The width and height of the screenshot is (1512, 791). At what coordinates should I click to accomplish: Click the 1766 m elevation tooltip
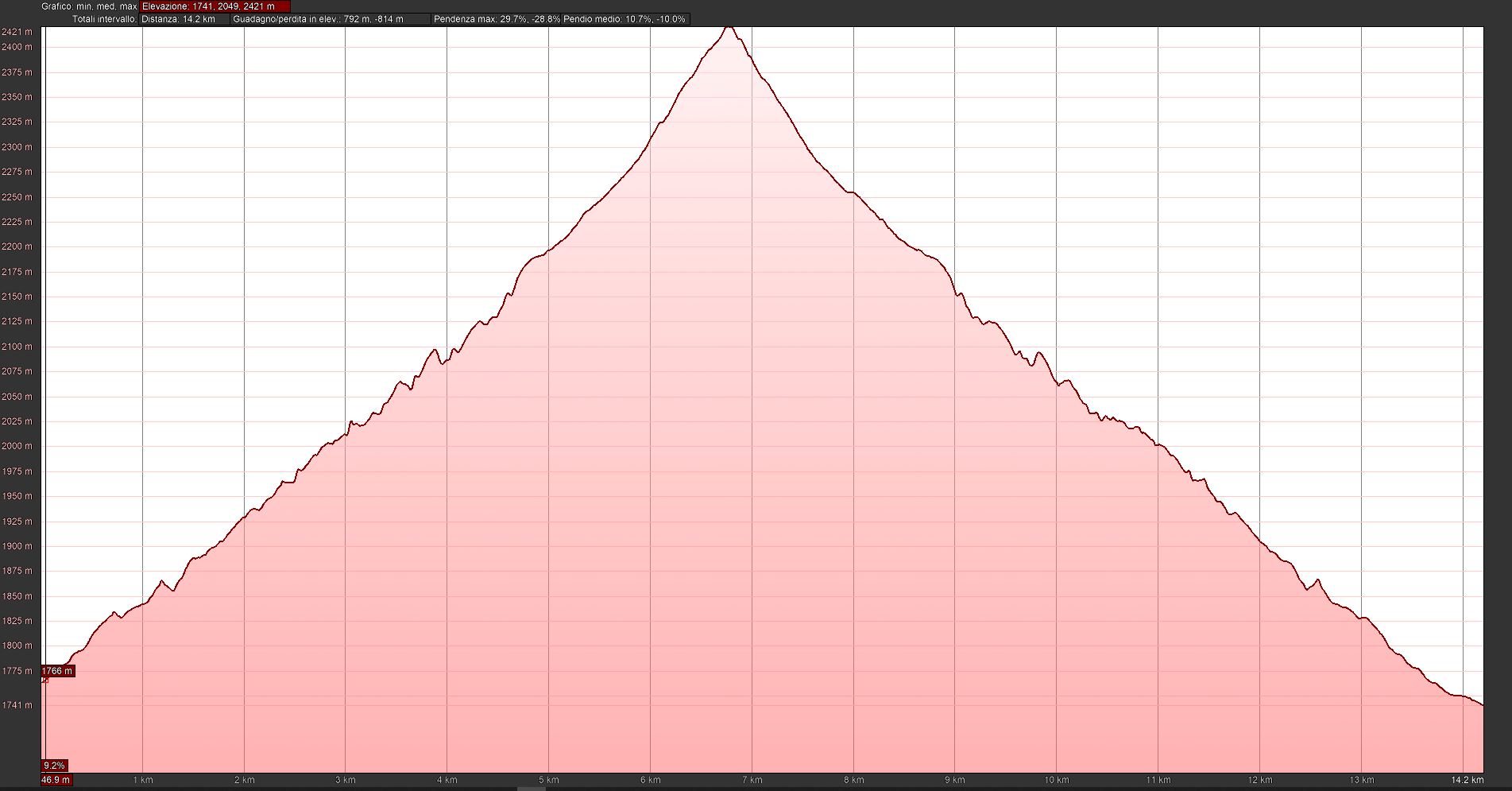click(x=57, y=671)
